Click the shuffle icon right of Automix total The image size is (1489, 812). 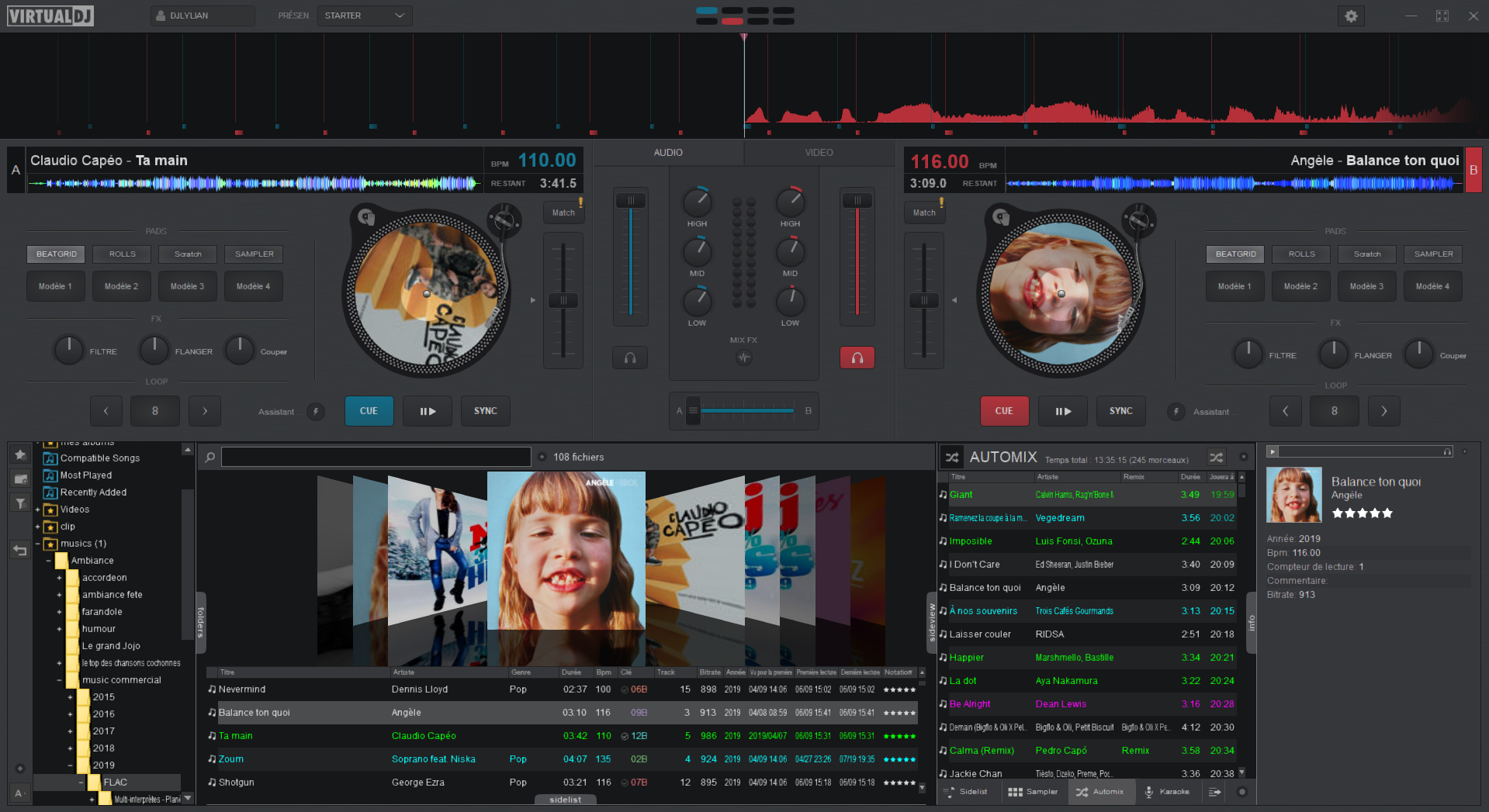(x=1216, y=458)
